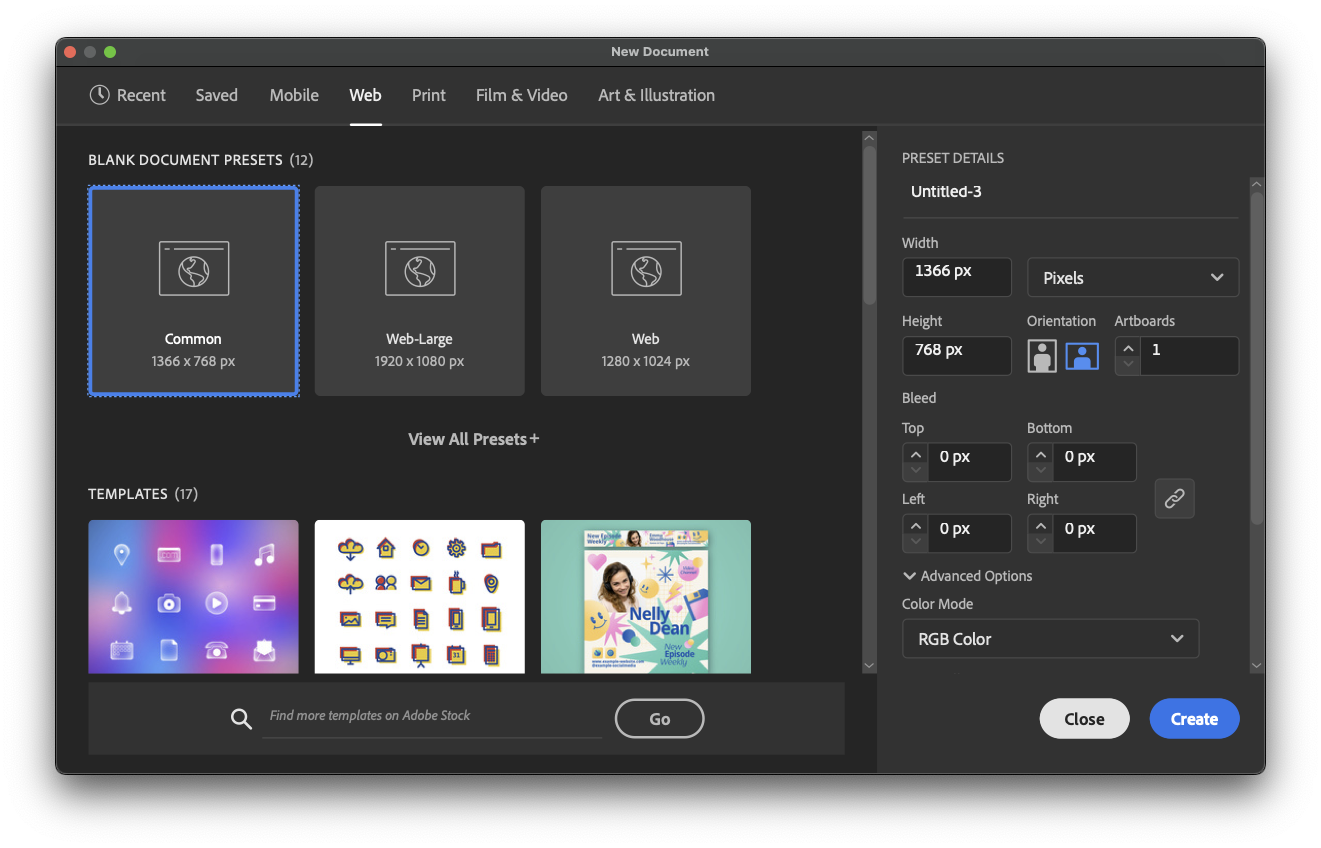Viewport: 1321px width, 848px height.
Task: Click preset details scrollbar down arrow
Action: [x=1257, y=665]
